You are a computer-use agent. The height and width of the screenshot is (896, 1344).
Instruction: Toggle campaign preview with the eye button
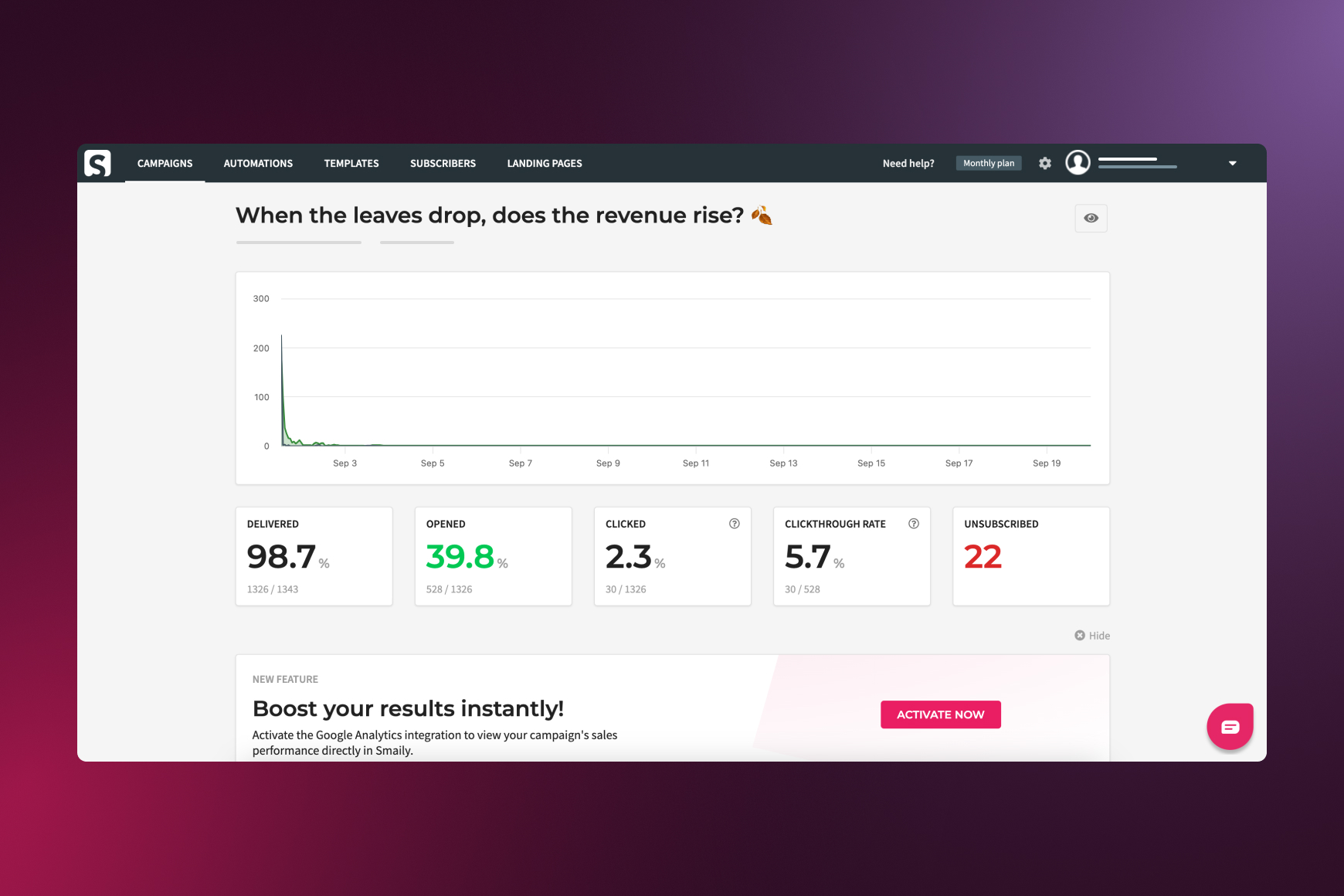pos(1091,218)
